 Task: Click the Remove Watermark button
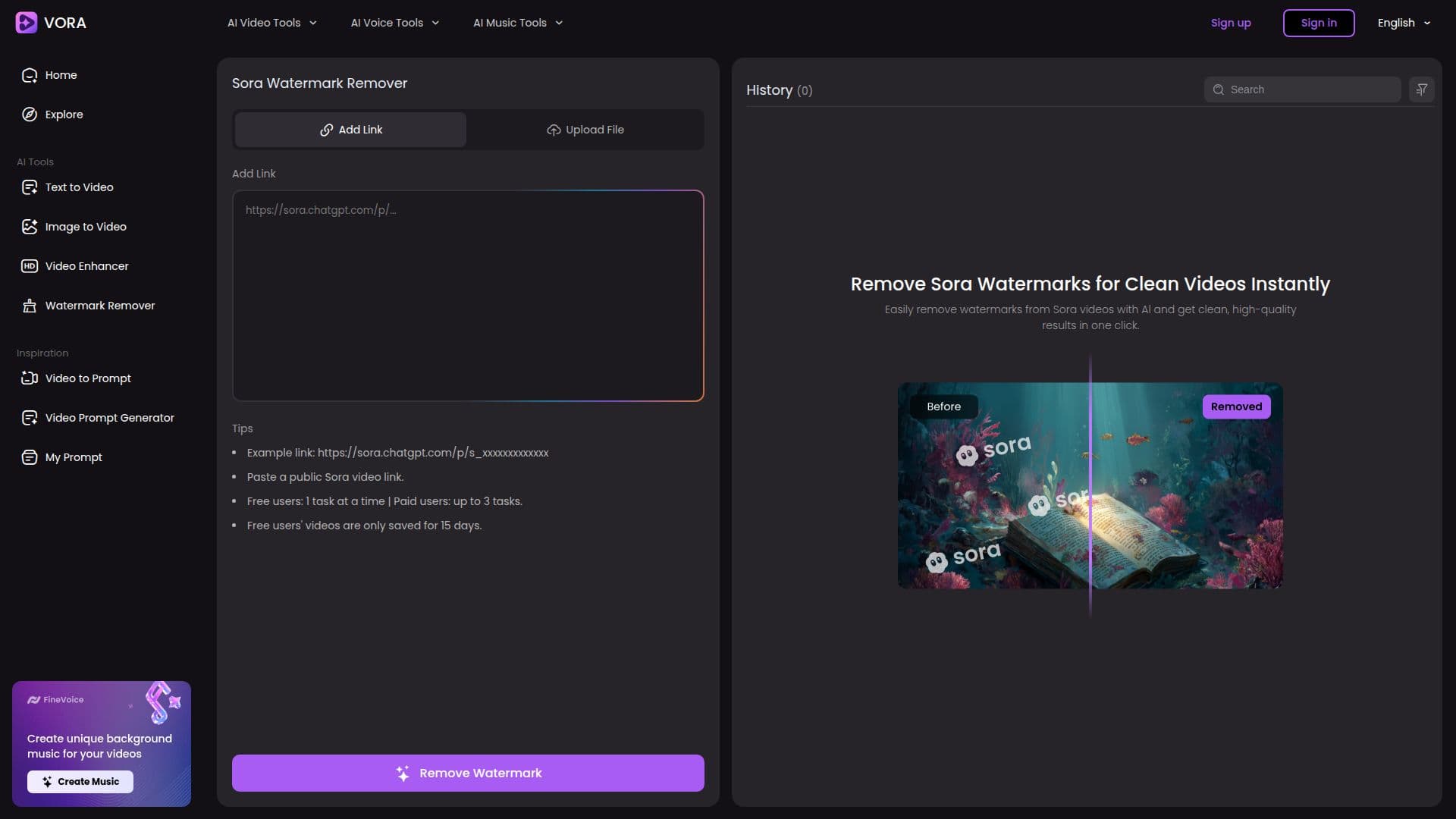tap(468, 773)
